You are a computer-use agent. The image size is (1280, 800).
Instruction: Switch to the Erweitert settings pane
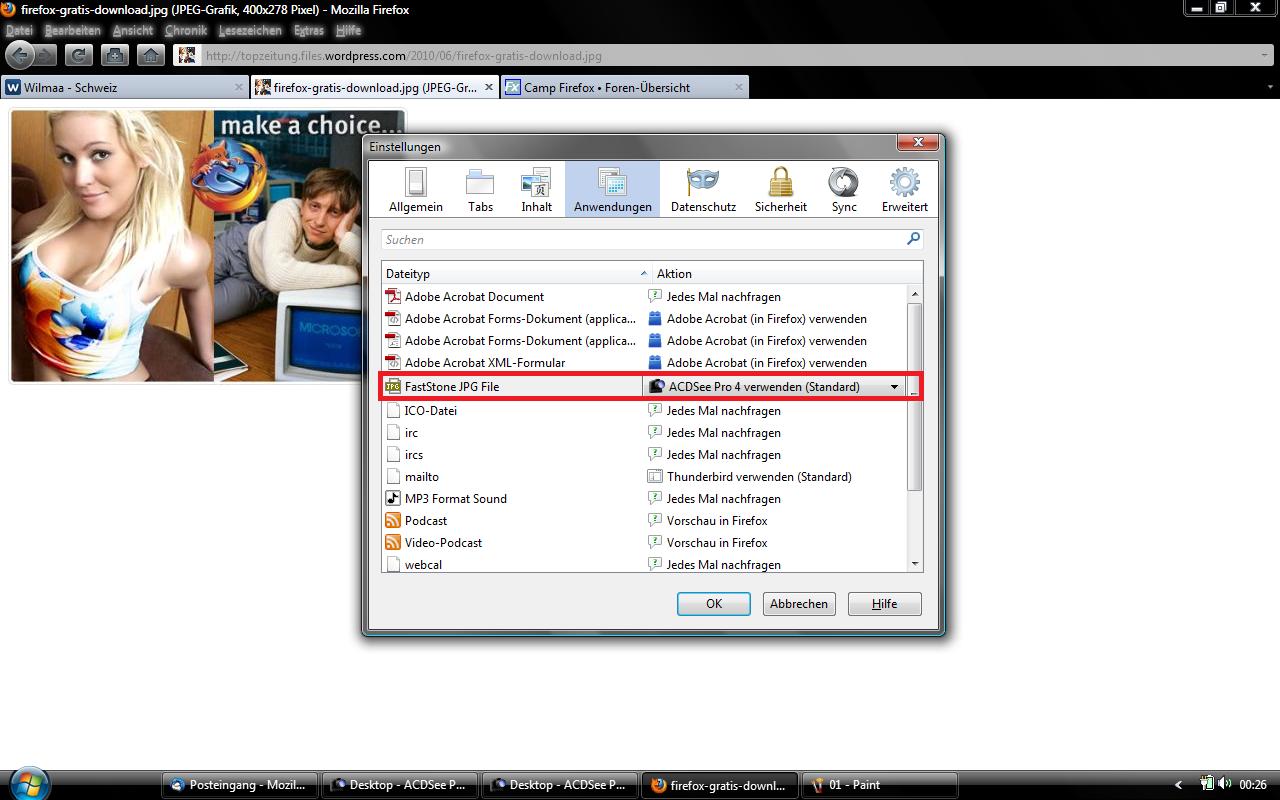[905, 189]
